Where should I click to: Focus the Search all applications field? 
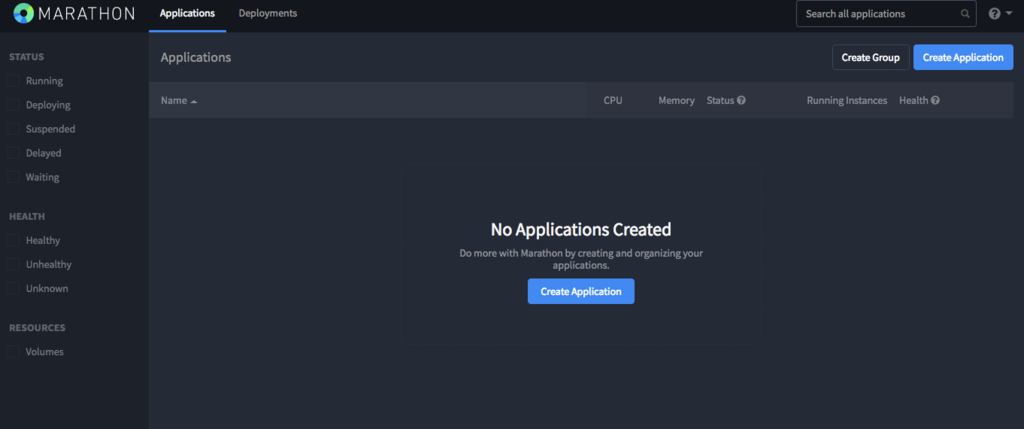[886, 14]
